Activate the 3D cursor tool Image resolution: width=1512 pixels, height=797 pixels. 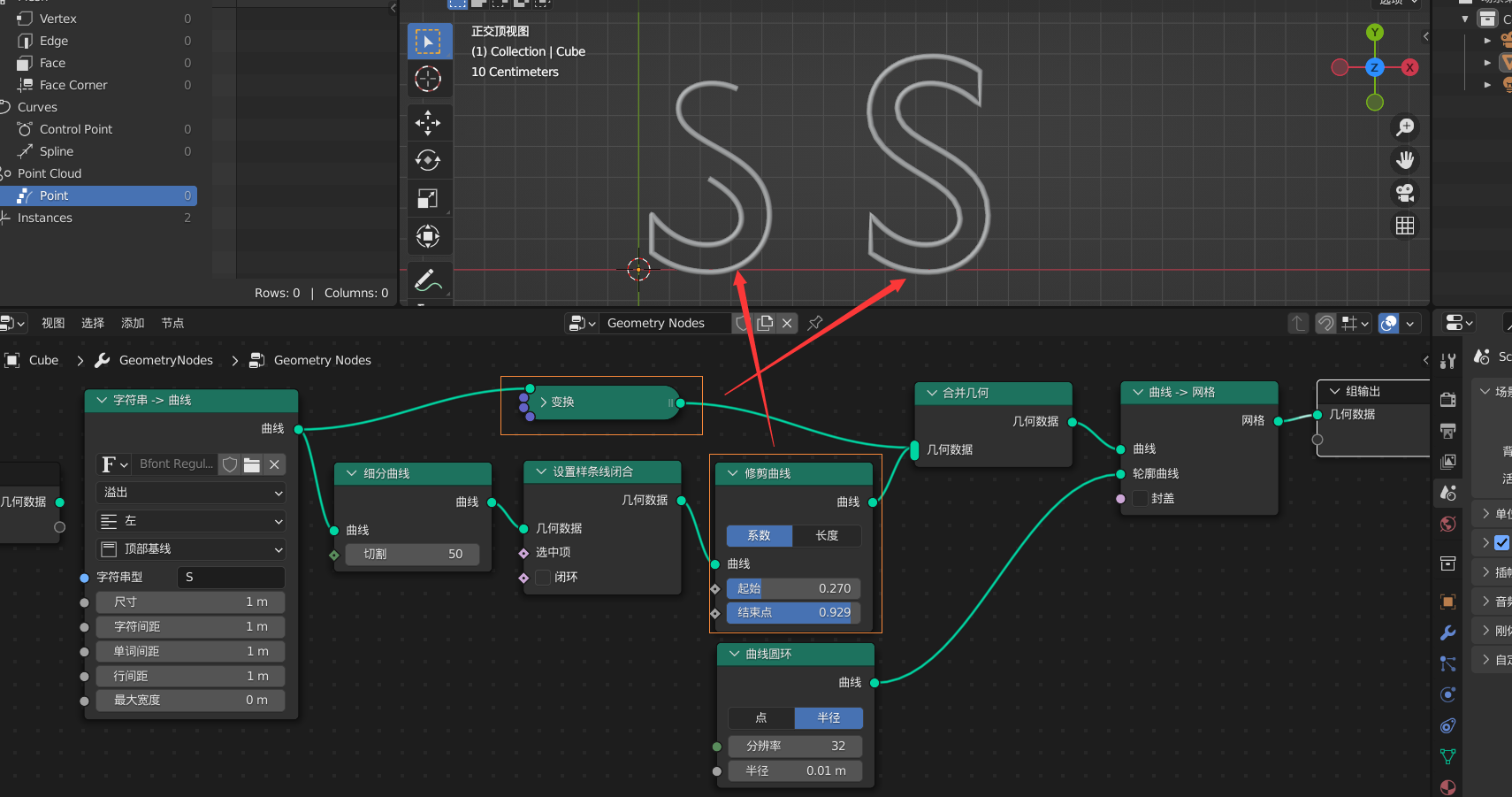429,79
